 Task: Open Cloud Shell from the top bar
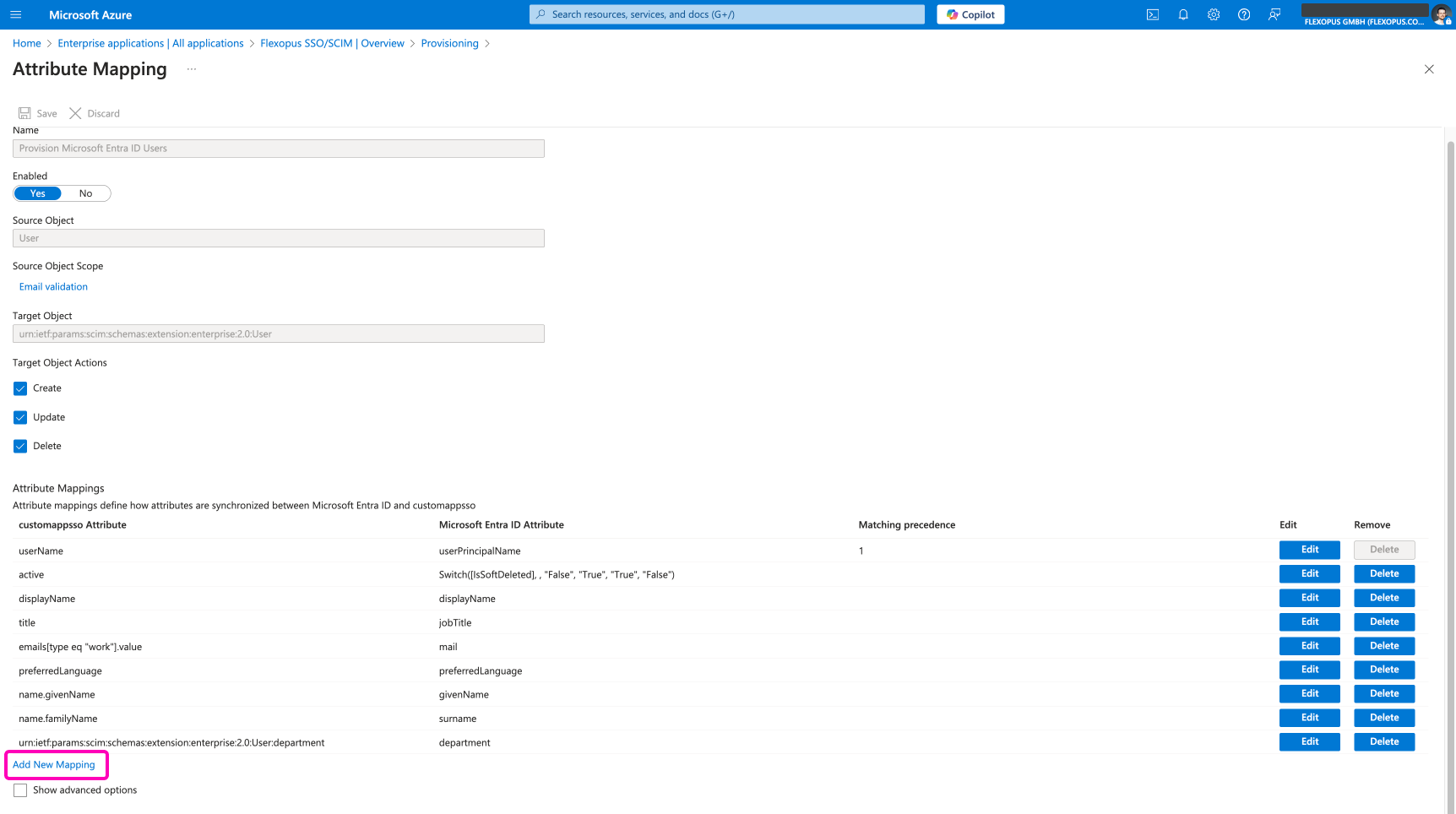click(1152, 14)
